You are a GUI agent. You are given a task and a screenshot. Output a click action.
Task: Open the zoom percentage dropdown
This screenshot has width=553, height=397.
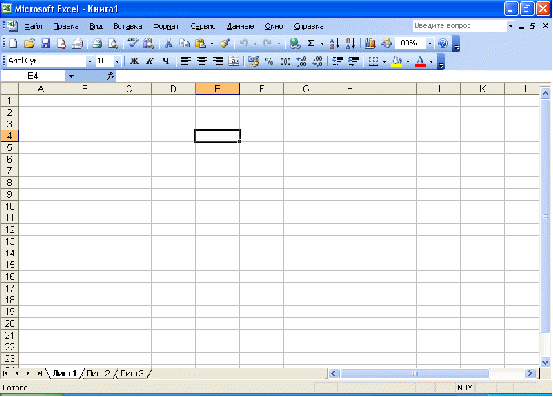pyautogui.click(x=430, y=43)
